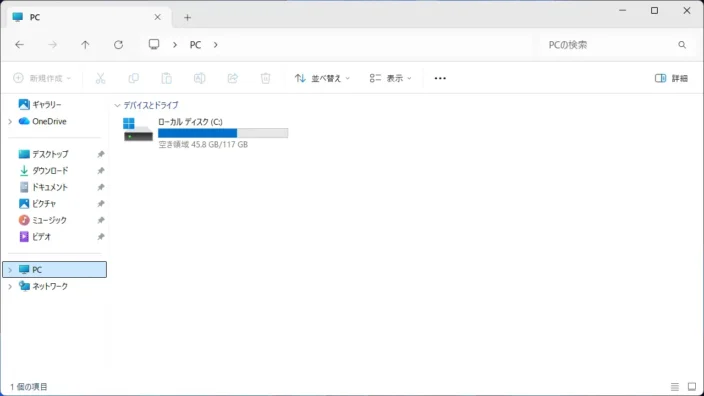Switch to the large thumbnails view icon
704x396 pixels.
click(x=692, y=387)
